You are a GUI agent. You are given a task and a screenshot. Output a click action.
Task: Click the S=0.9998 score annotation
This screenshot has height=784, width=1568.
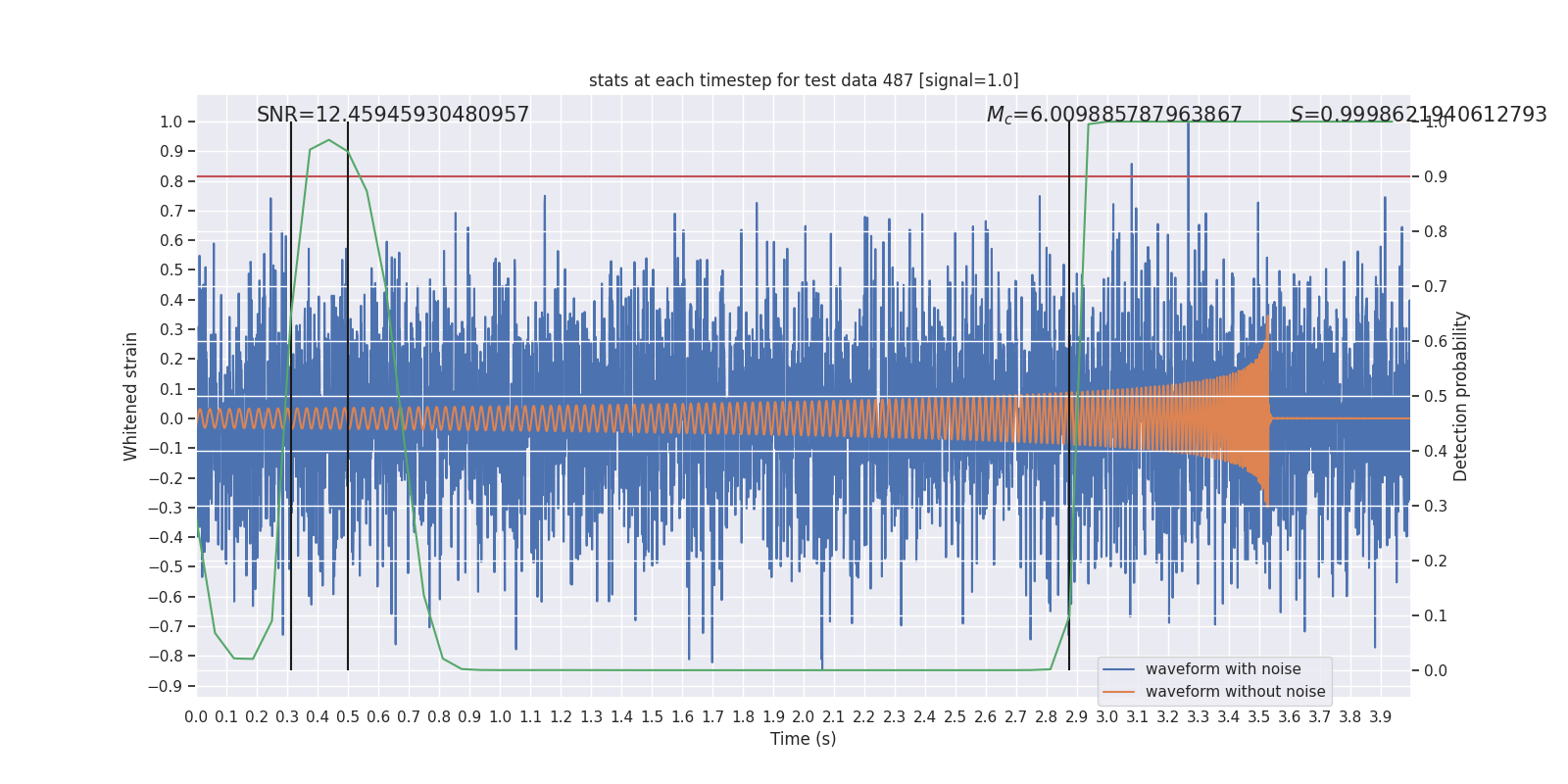point(1418,115)
